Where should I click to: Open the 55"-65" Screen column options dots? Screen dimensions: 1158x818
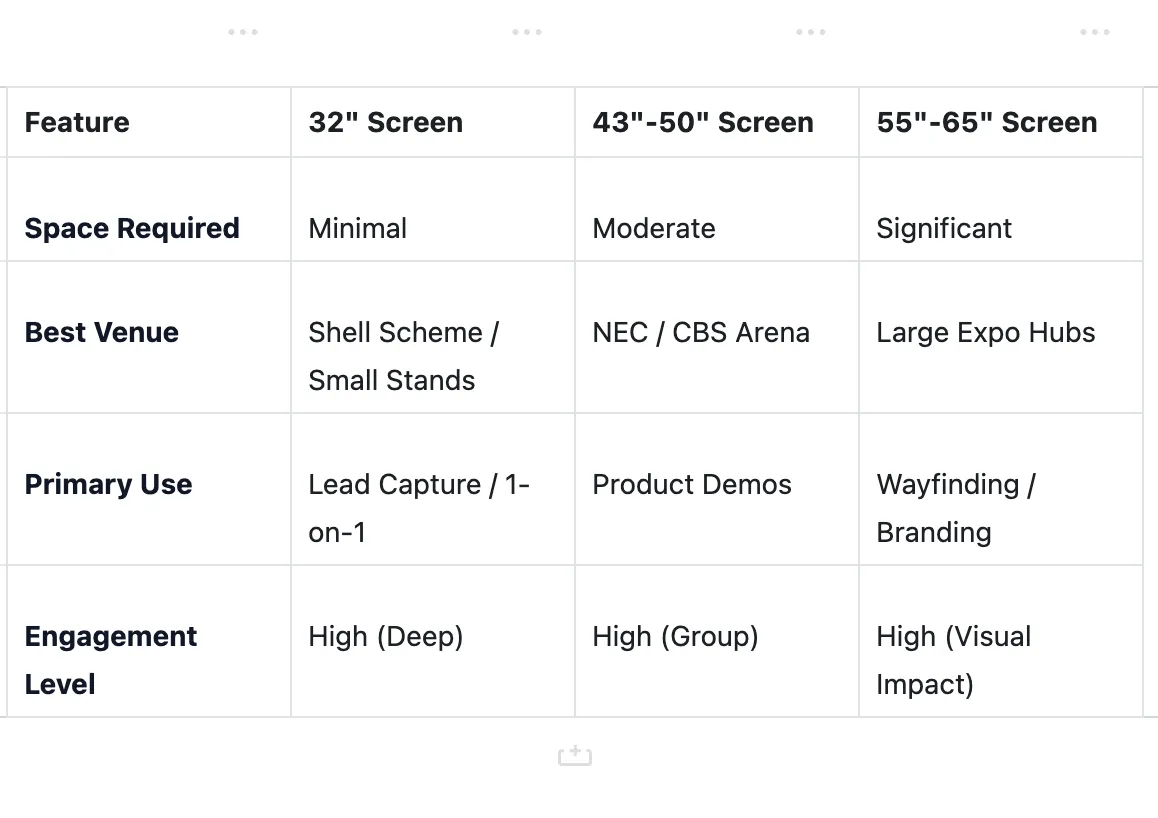point(1095,32)
